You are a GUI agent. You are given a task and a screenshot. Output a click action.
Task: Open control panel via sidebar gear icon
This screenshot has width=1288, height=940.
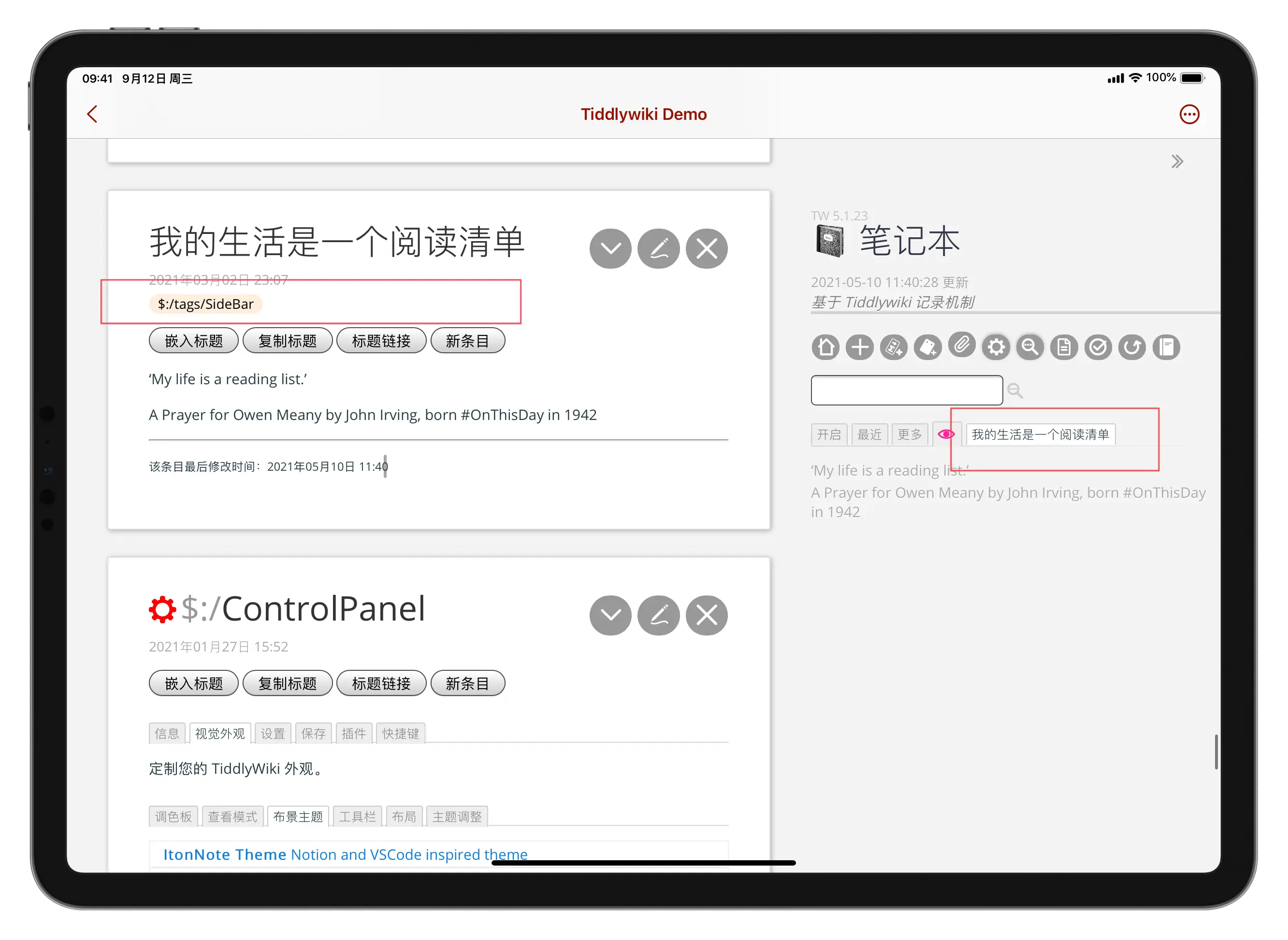(x=996, y=347)
